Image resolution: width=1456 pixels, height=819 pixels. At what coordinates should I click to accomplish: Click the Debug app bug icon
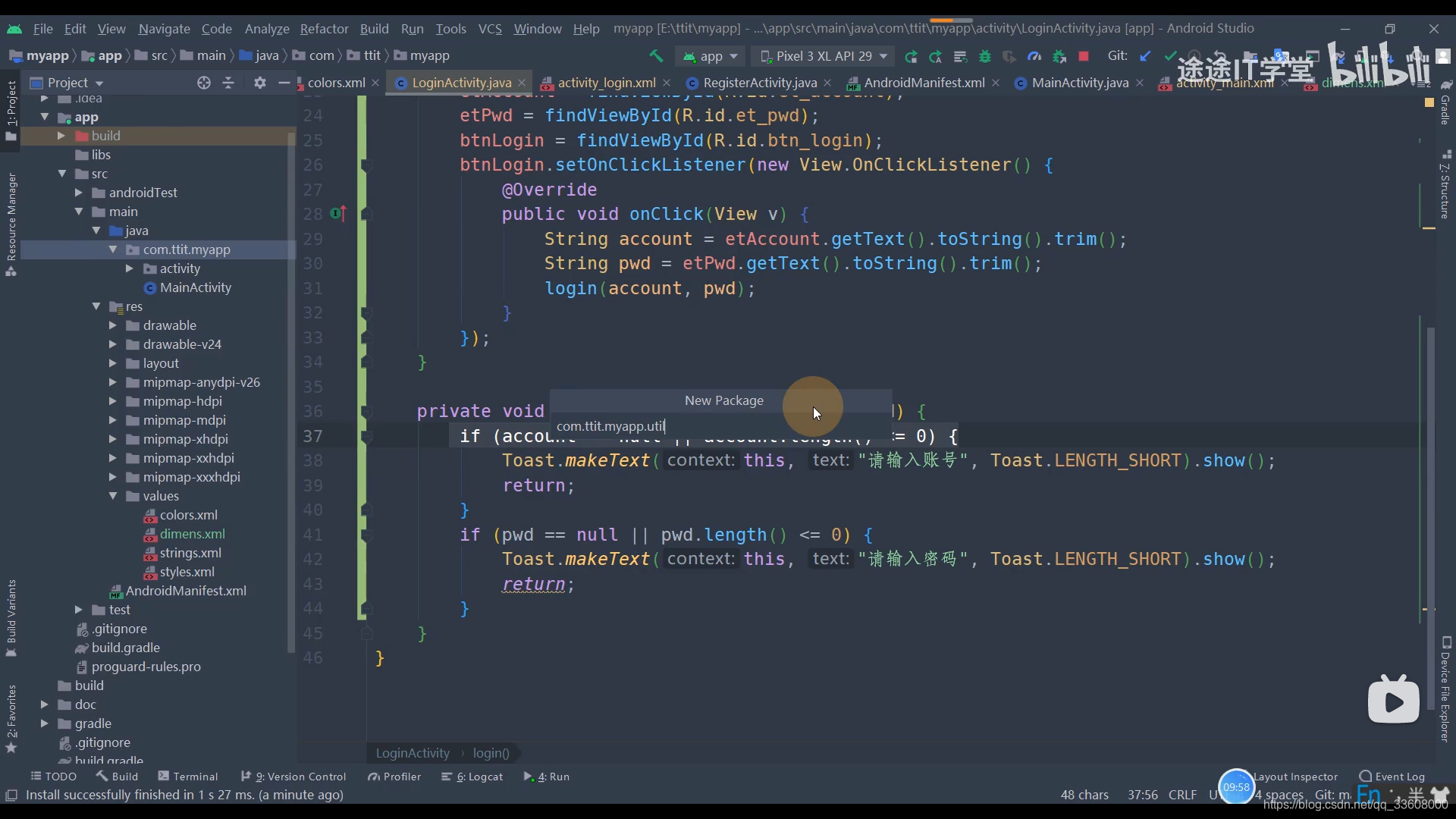[985, 56]
